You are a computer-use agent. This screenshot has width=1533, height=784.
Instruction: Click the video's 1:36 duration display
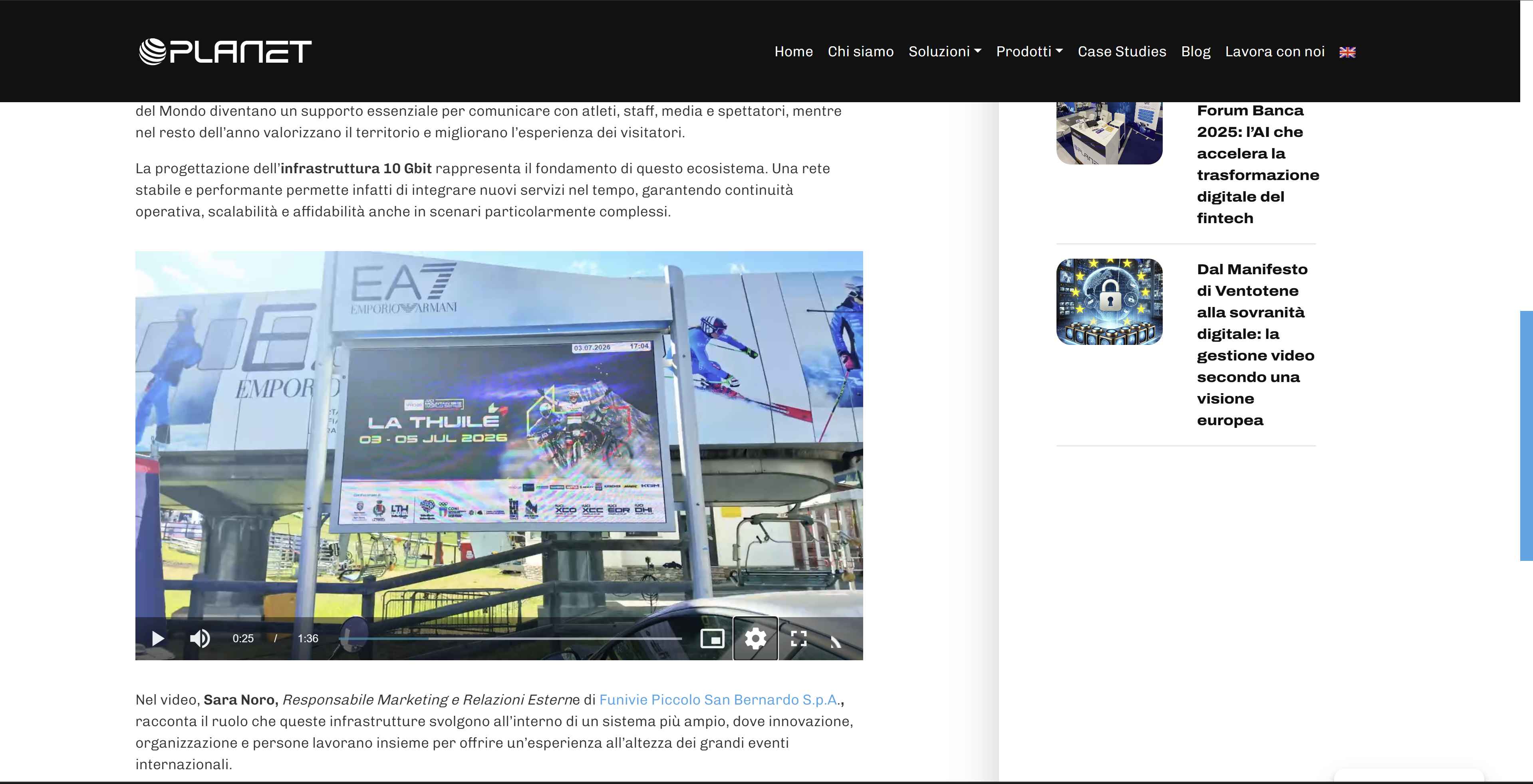coord(308,638)
